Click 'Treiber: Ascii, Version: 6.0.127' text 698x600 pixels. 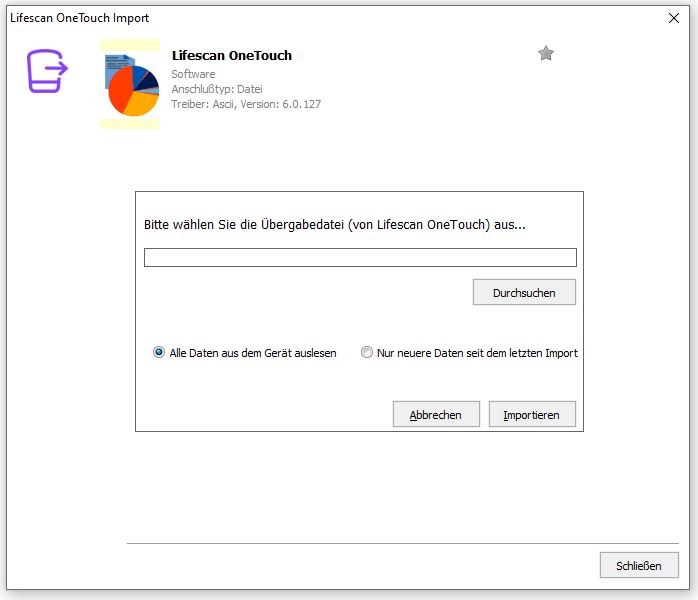(246, 104)
